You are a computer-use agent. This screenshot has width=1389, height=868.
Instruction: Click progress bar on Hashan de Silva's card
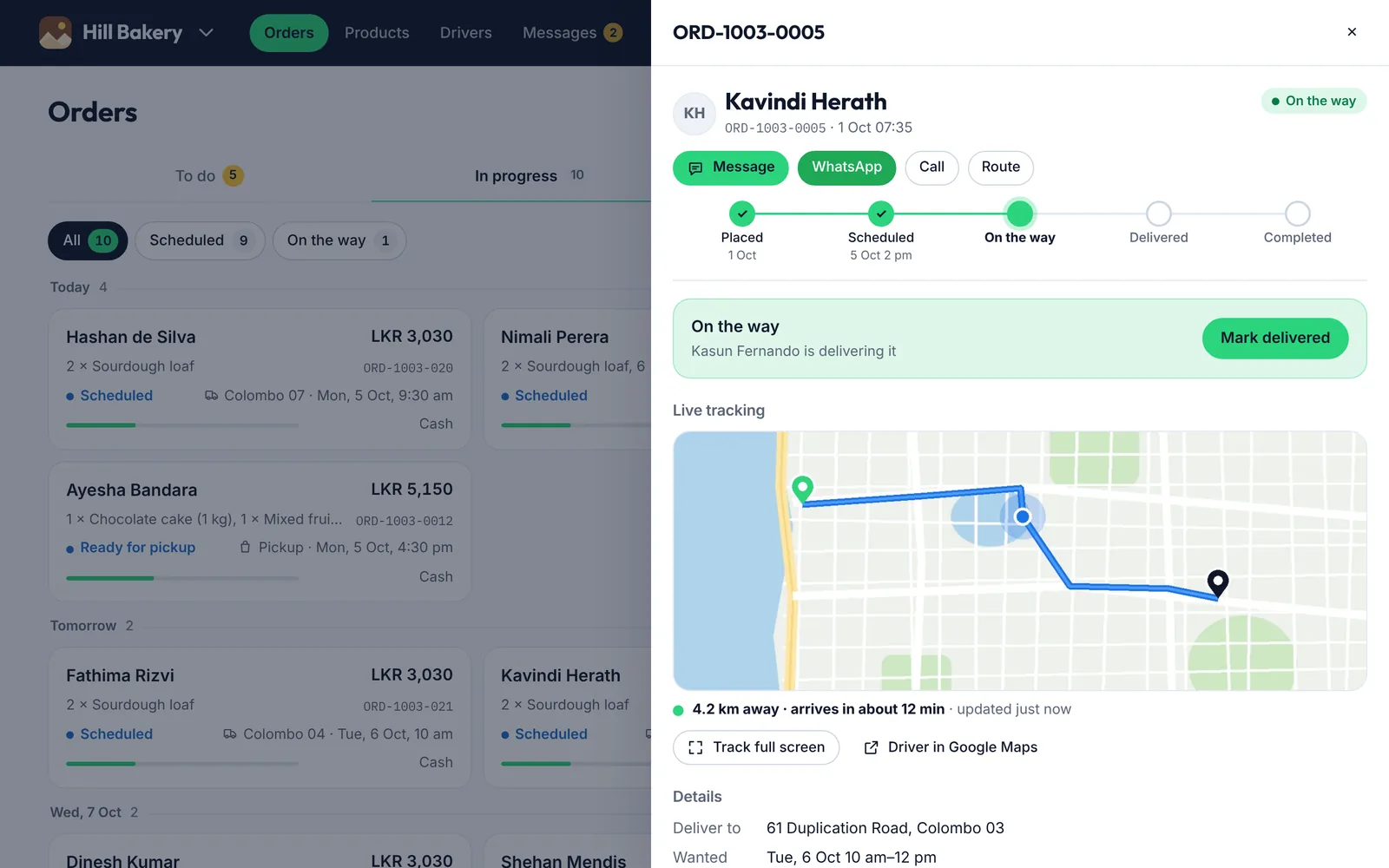182,425
